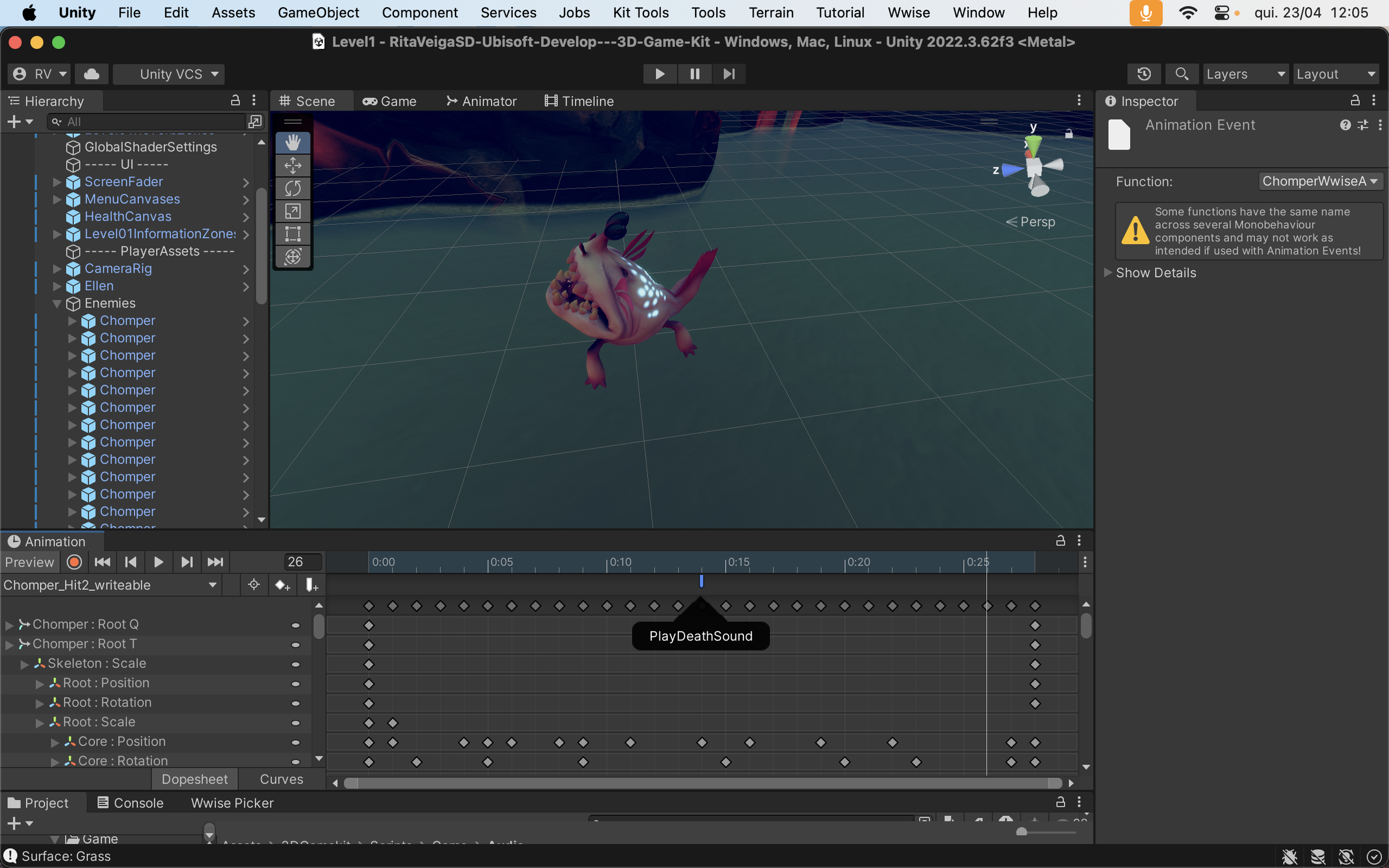Select the Move tool in Scene toolbar
Image resolution: width=1389 pixels, height=868 pixels.
point(293,165)
